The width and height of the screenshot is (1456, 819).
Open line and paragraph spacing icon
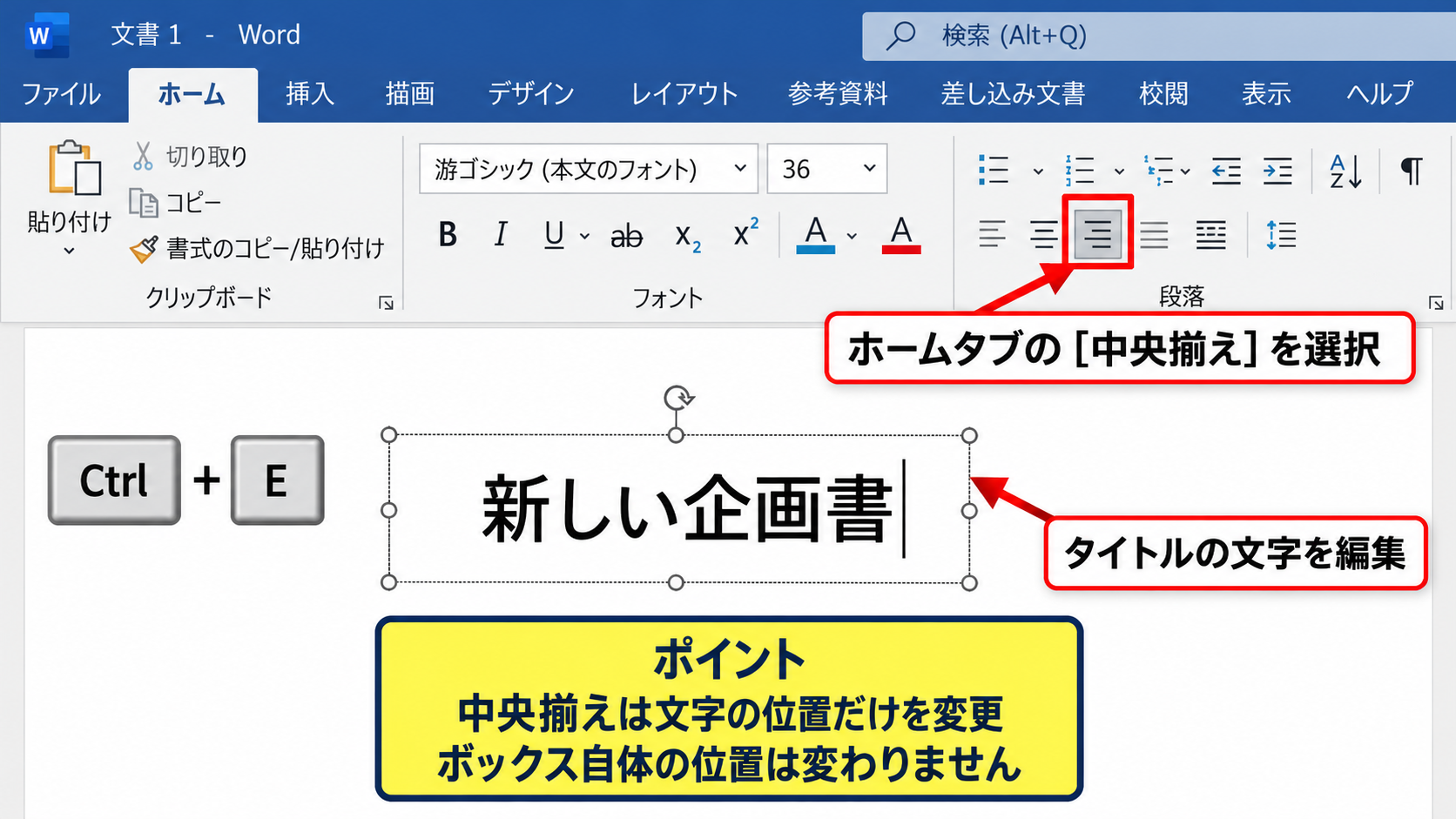point(1280,235)
